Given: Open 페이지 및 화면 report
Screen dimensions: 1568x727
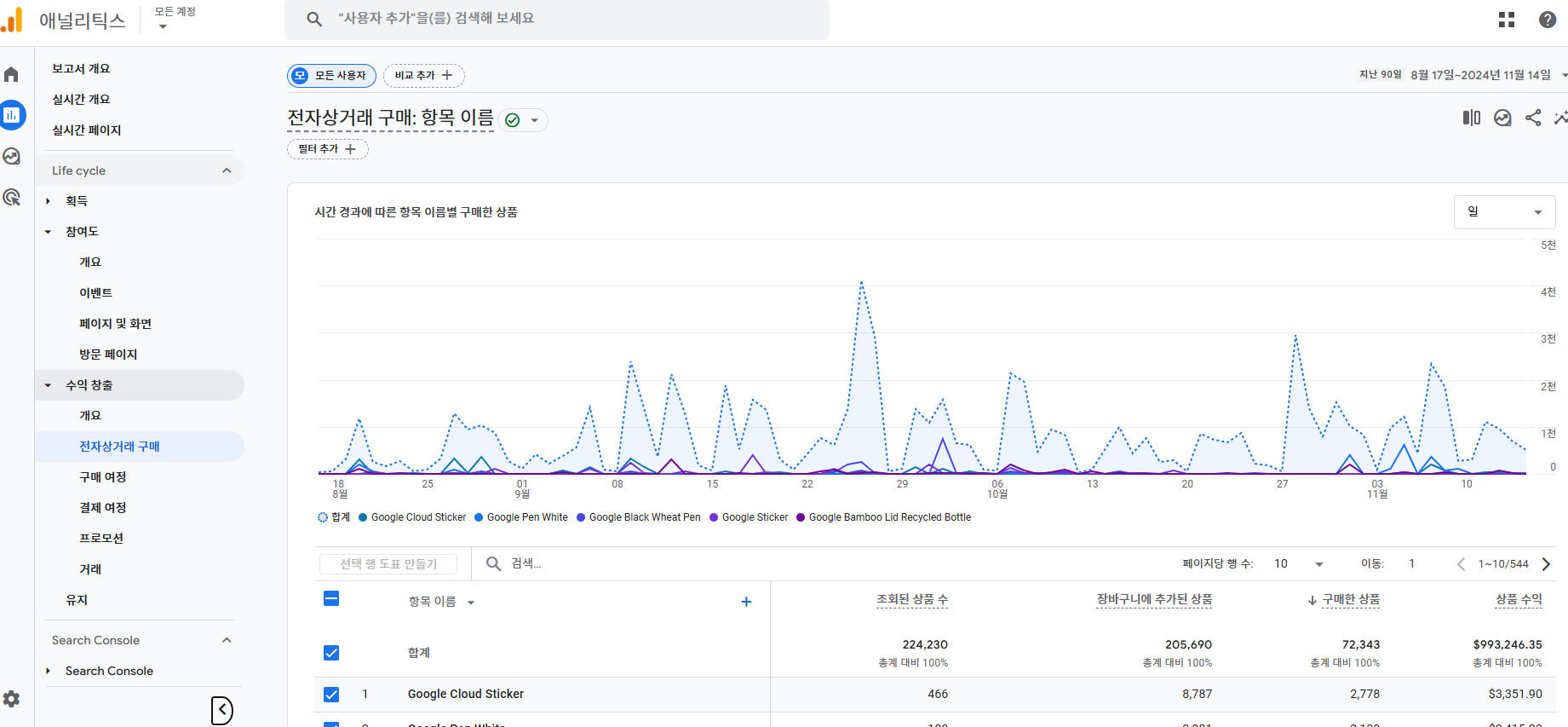Looking at the screenshot, I should coord(115,324).
